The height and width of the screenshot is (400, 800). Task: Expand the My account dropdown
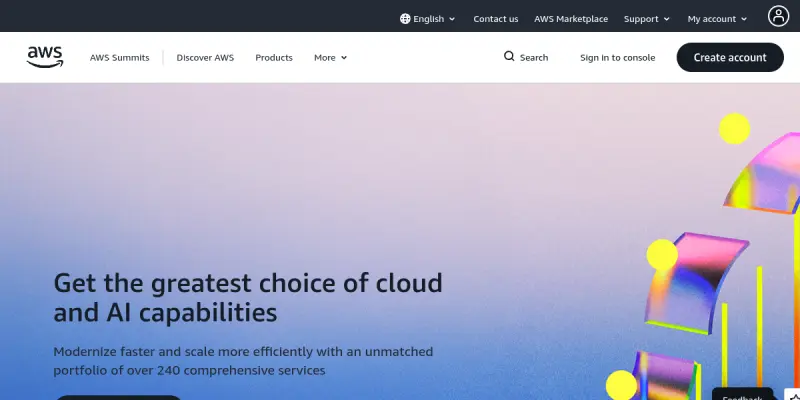717,19
